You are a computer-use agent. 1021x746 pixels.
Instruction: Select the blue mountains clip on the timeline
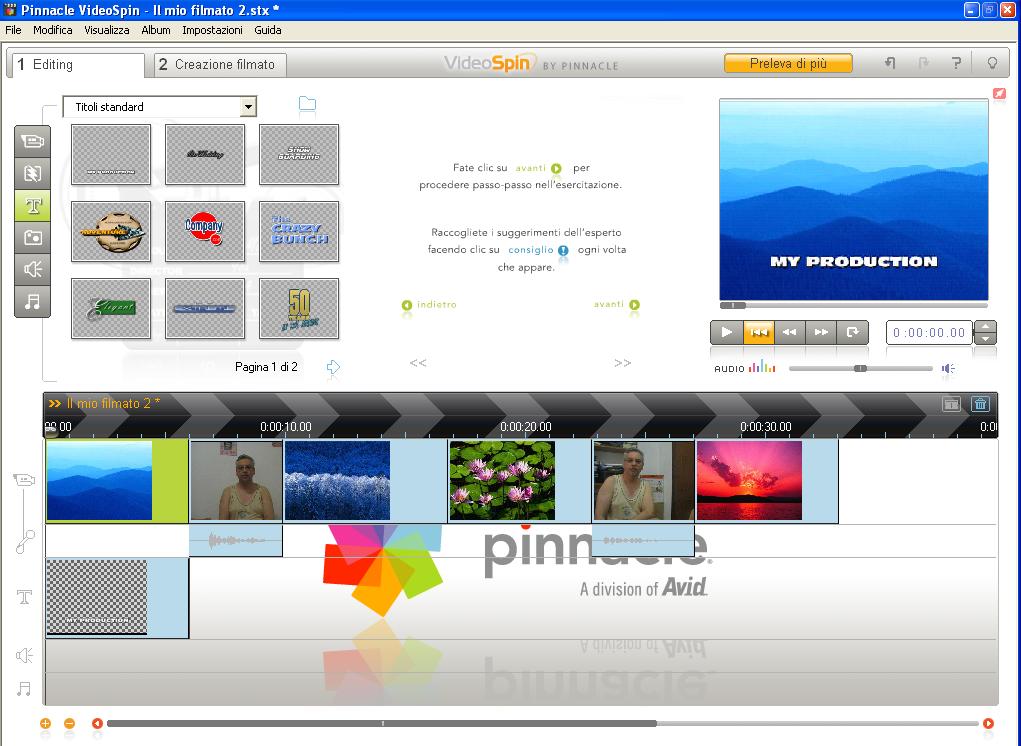pyautogui.click(x=117, y=481)
